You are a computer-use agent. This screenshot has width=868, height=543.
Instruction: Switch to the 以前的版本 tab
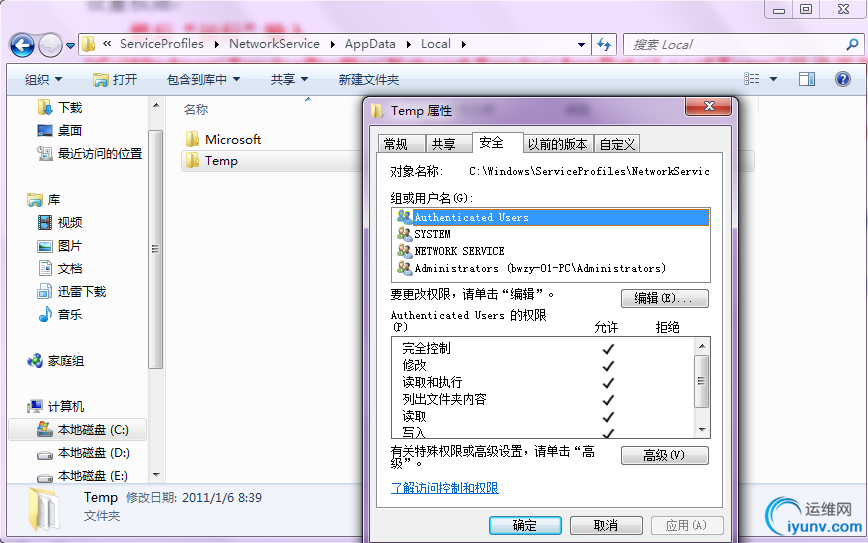558,144
